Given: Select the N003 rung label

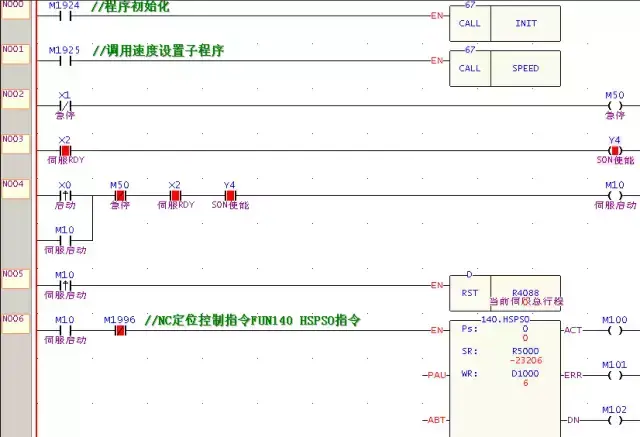Looking at the screenshot, I should click(x=16, y=143).
